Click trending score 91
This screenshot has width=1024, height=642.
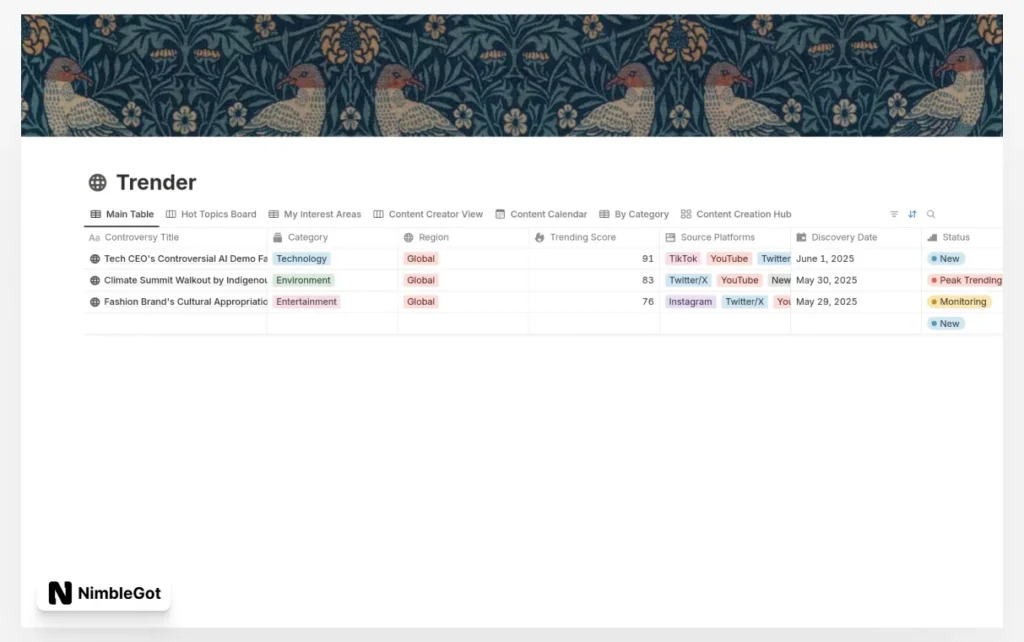pos(648,259)
